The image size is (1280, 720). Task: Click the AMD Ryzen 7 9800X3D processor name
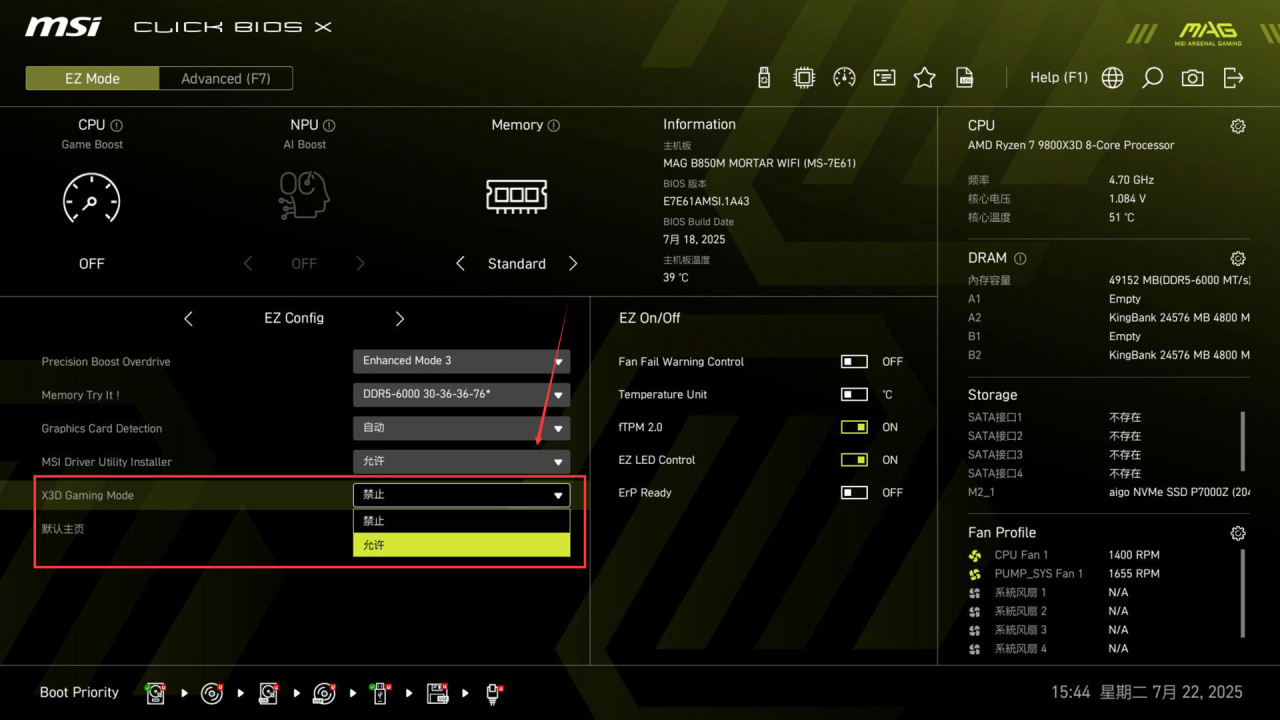1071,145
